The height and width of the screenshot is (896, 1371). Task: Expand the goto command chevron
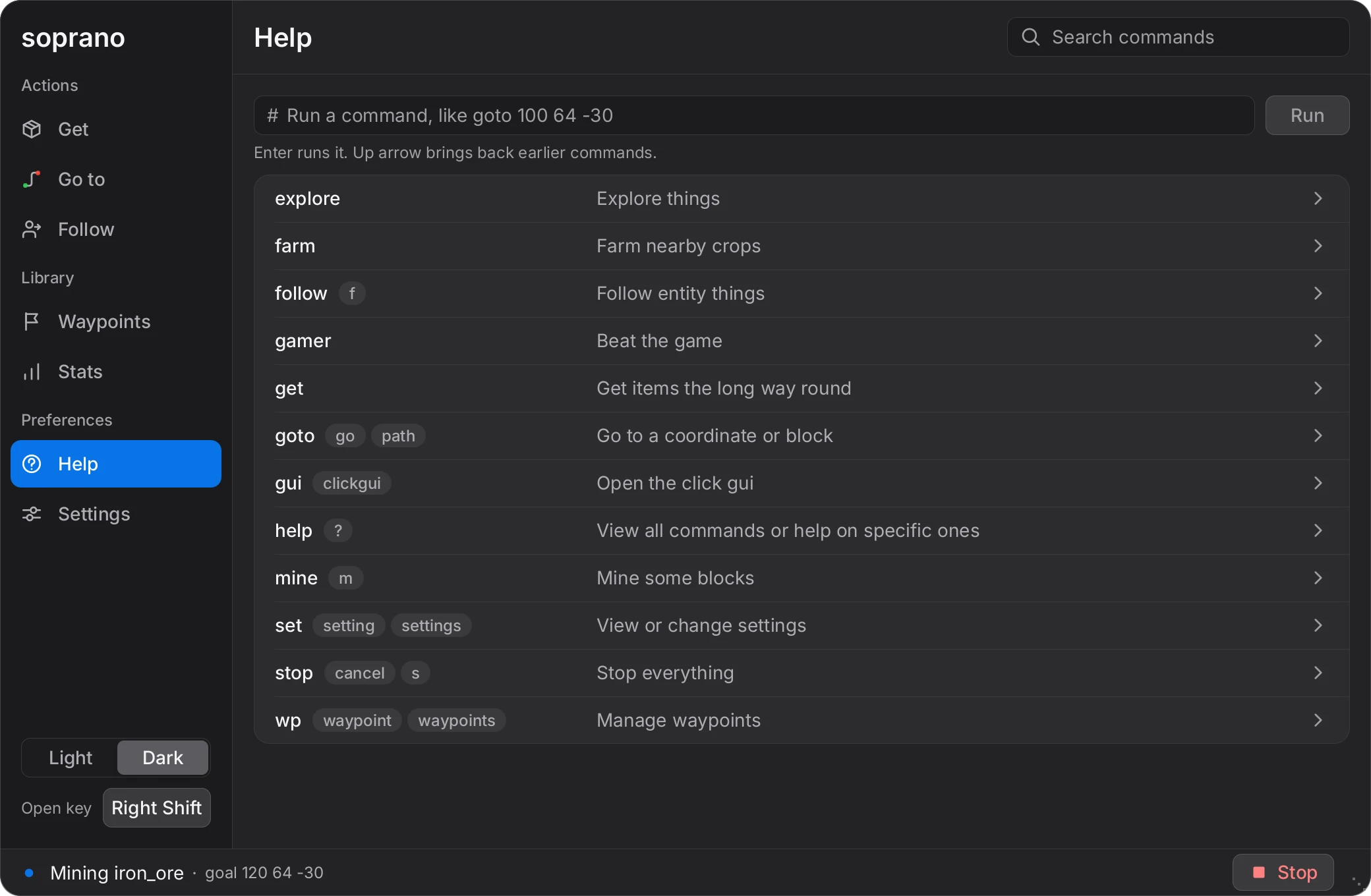tap(1318, 435)
